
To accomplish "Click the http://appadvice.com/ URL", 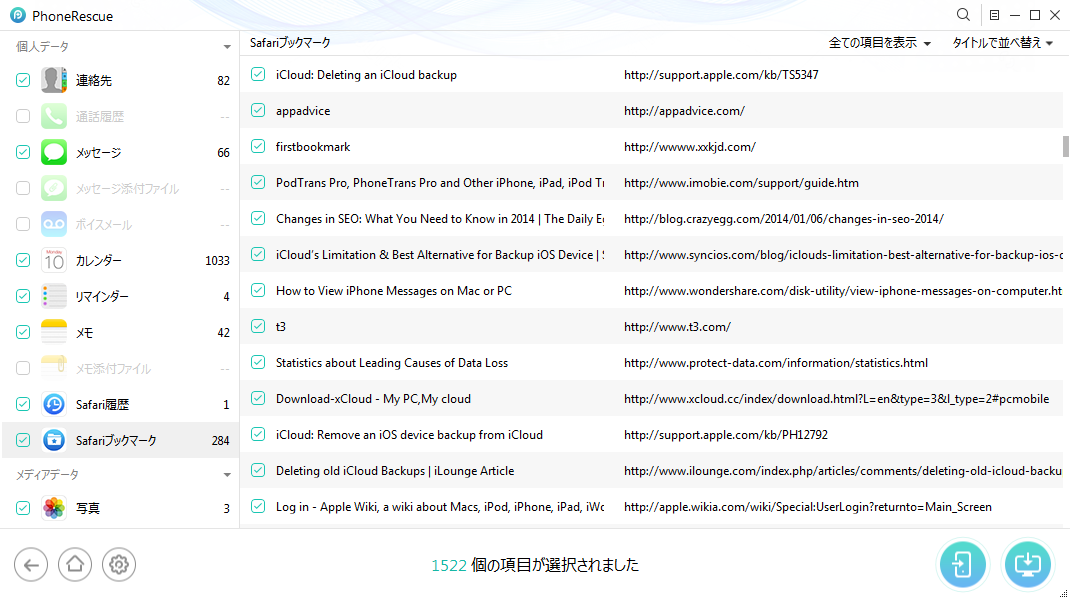I will 684,111.
